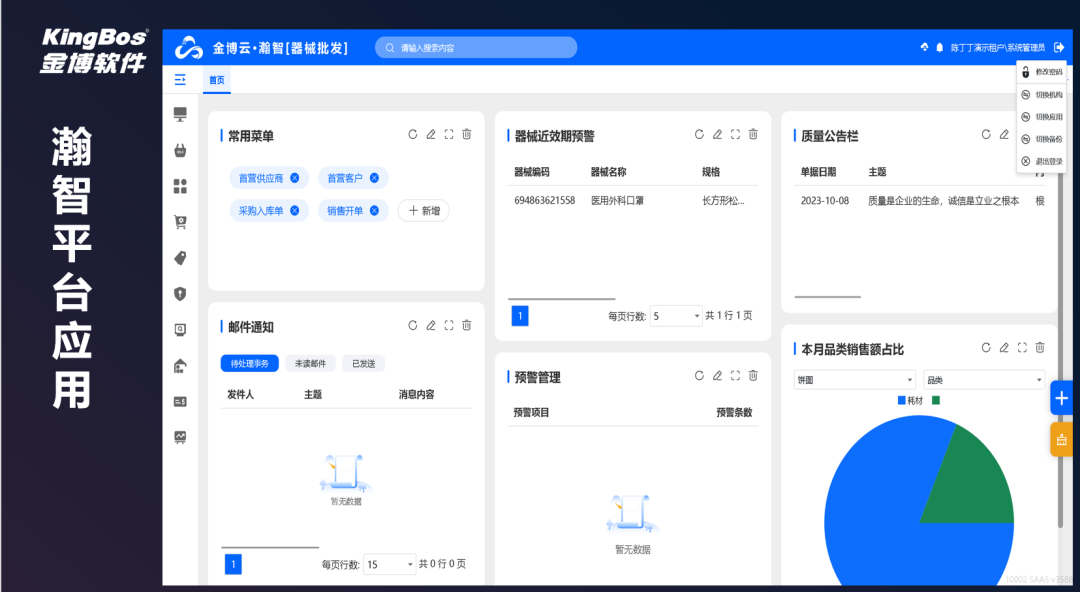This screenshot has height=592, width=1080.
Task: Click the search input box
Action: (477, 48)
